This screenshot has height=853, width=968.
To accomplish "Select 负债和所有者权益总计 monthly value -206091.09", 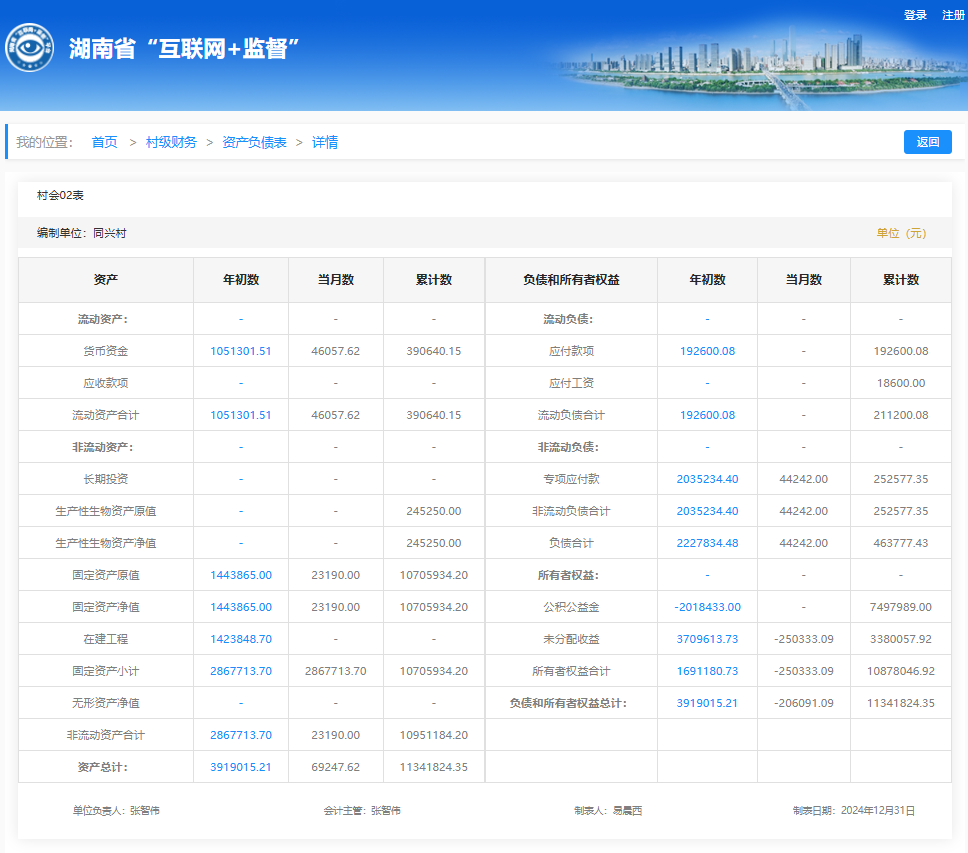I will tap(803, 703).
